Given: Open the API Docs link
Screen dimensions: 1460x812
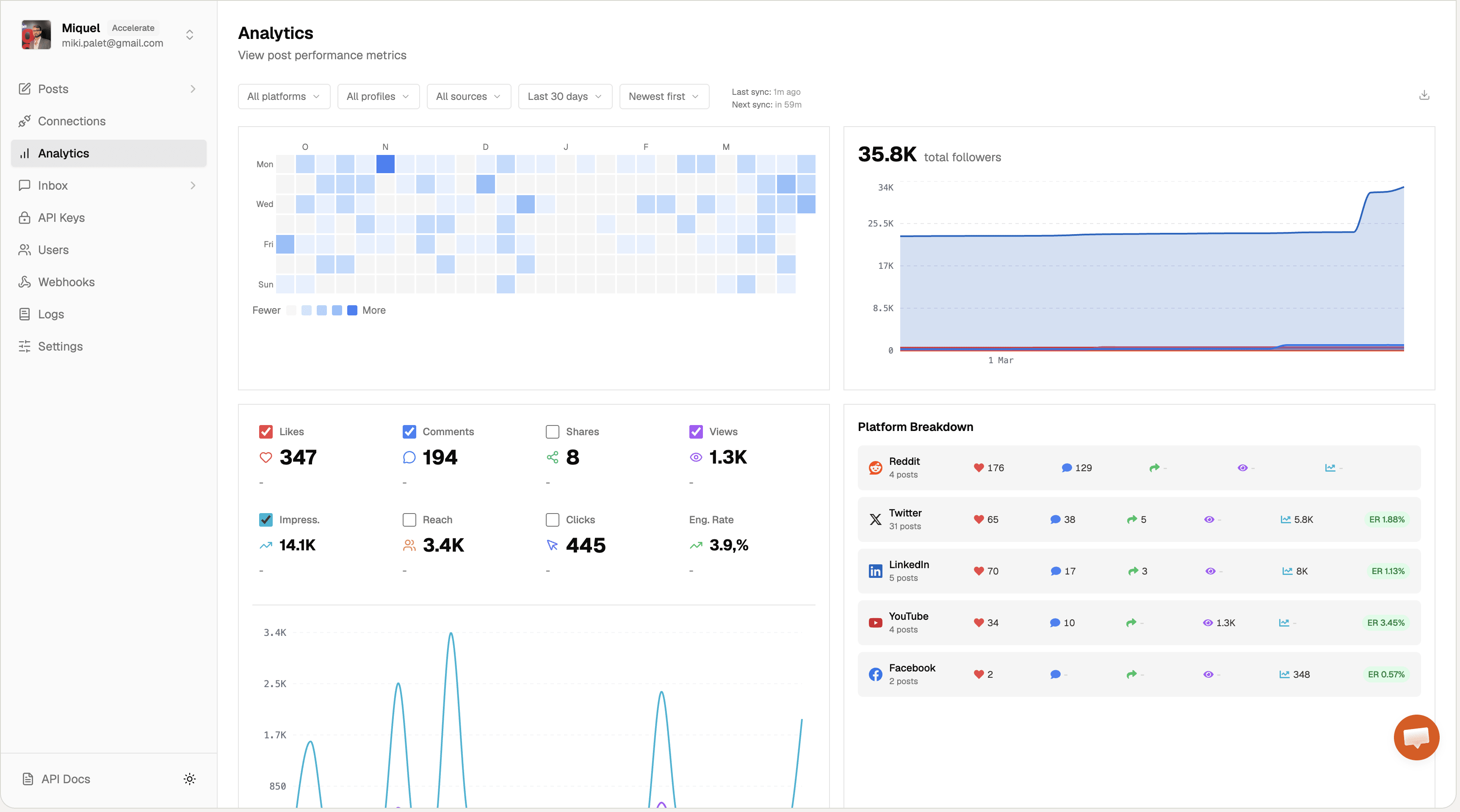Looking at the screenshot, I should [x=65, y=779].
